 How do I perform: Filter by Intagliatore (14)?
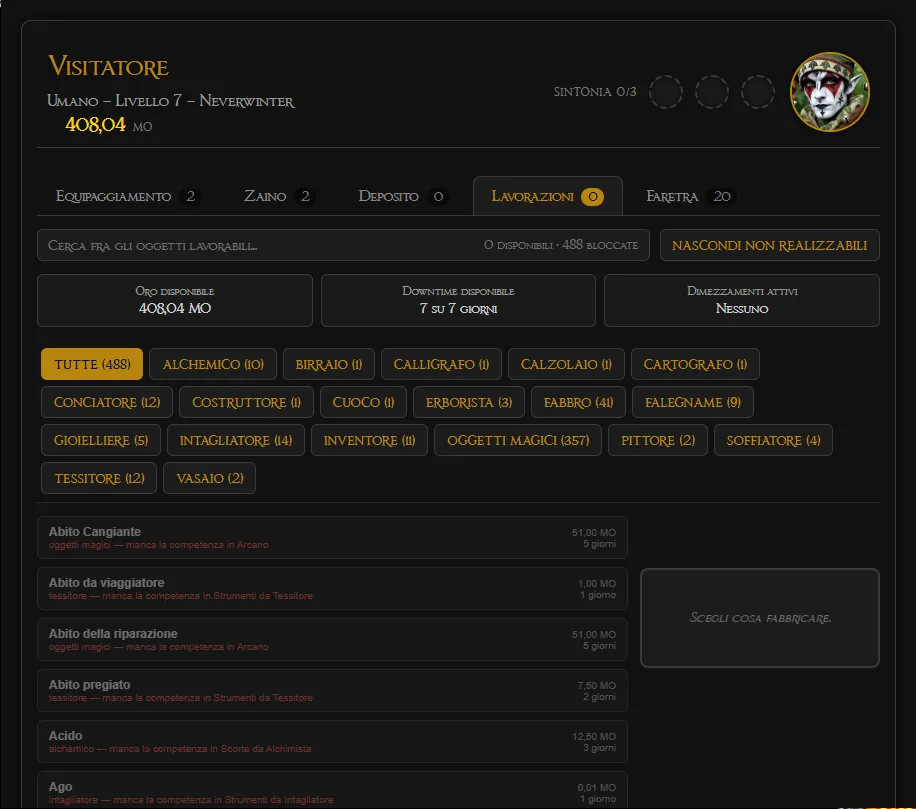[236, 440]
